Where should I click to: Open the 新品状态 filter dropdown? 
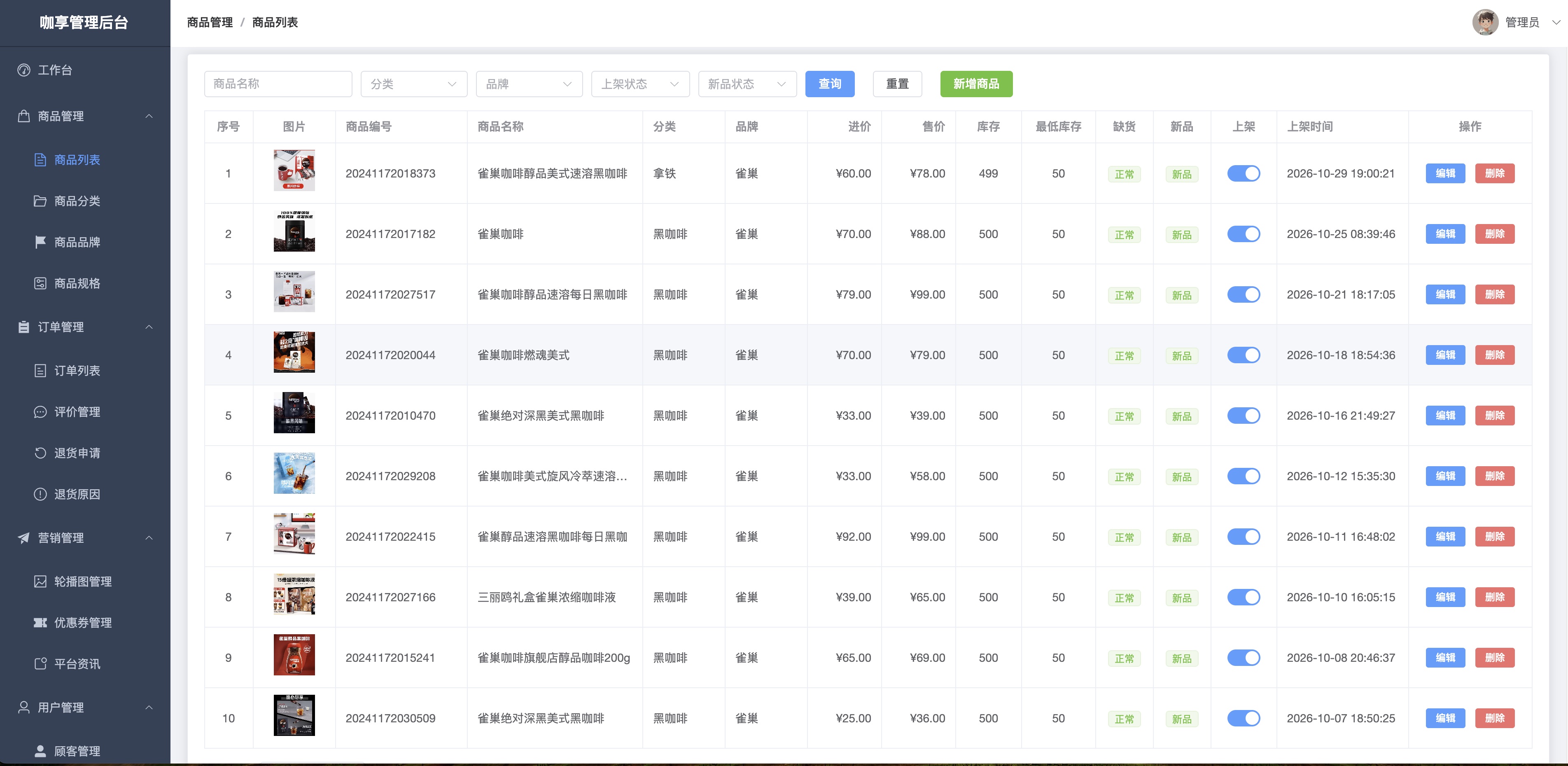coord(747,84)
